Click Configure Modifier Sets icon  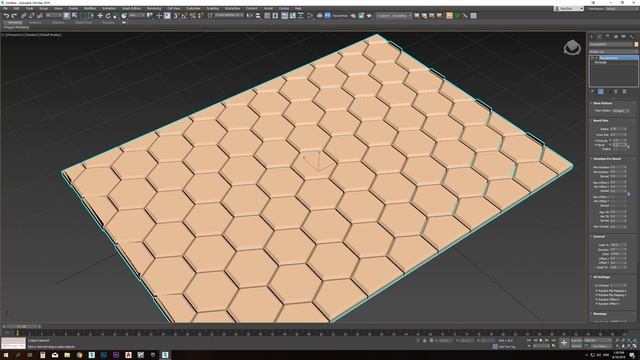tap(624, 91)
